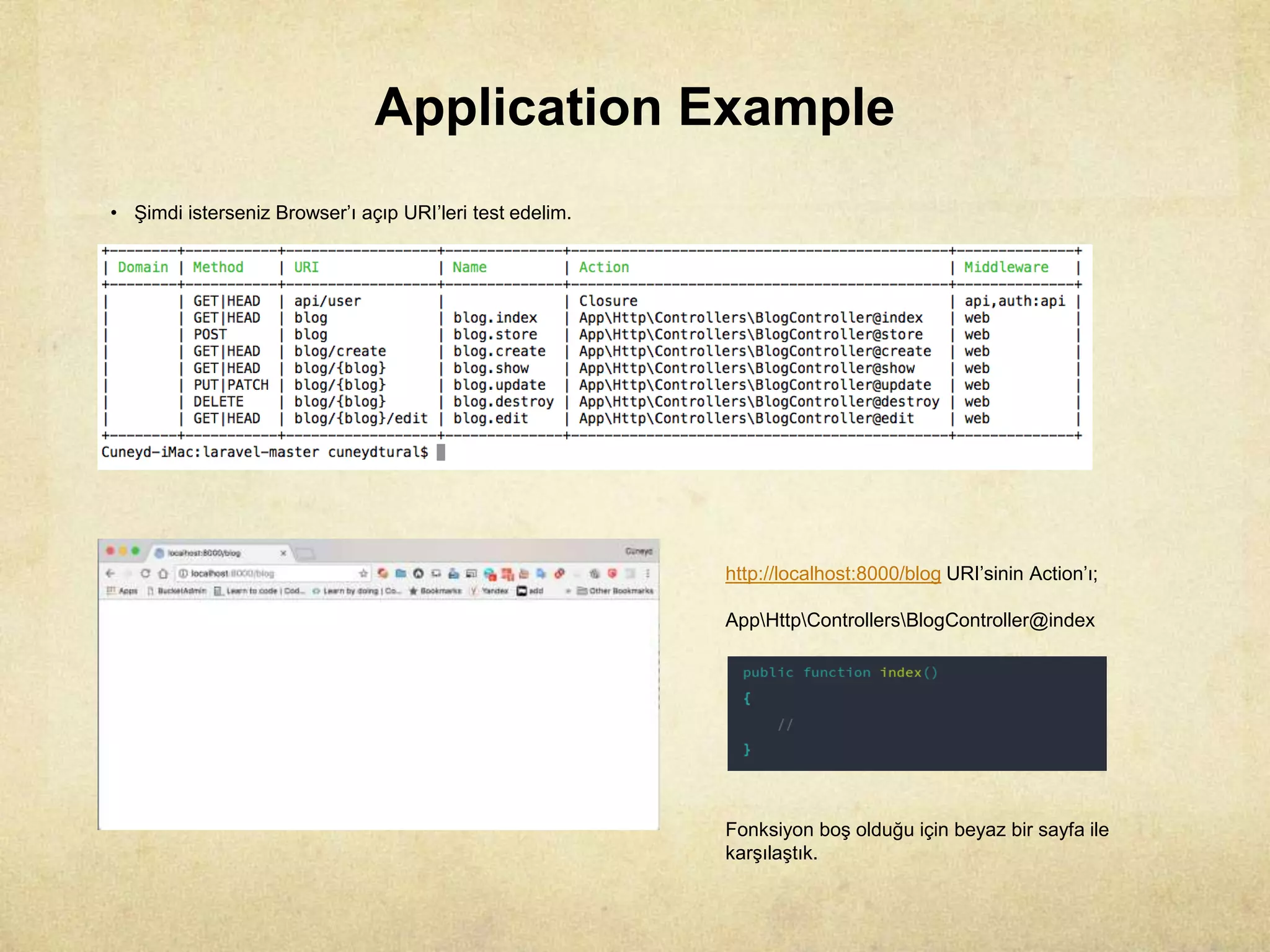
Task: Click the orange-red circular extension icon
Action: [x=383, y=573]
